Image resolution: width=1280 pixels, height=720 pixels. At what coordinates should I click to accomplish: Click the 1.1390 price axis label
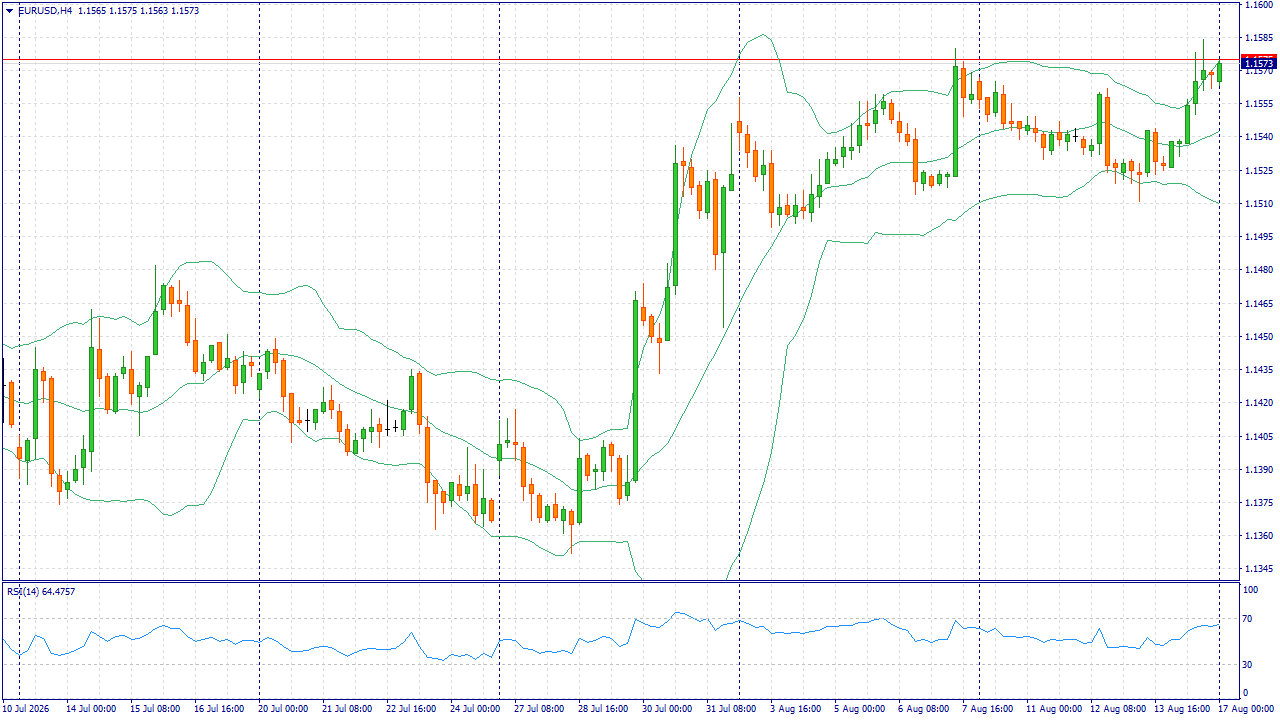click(1258, 469)
